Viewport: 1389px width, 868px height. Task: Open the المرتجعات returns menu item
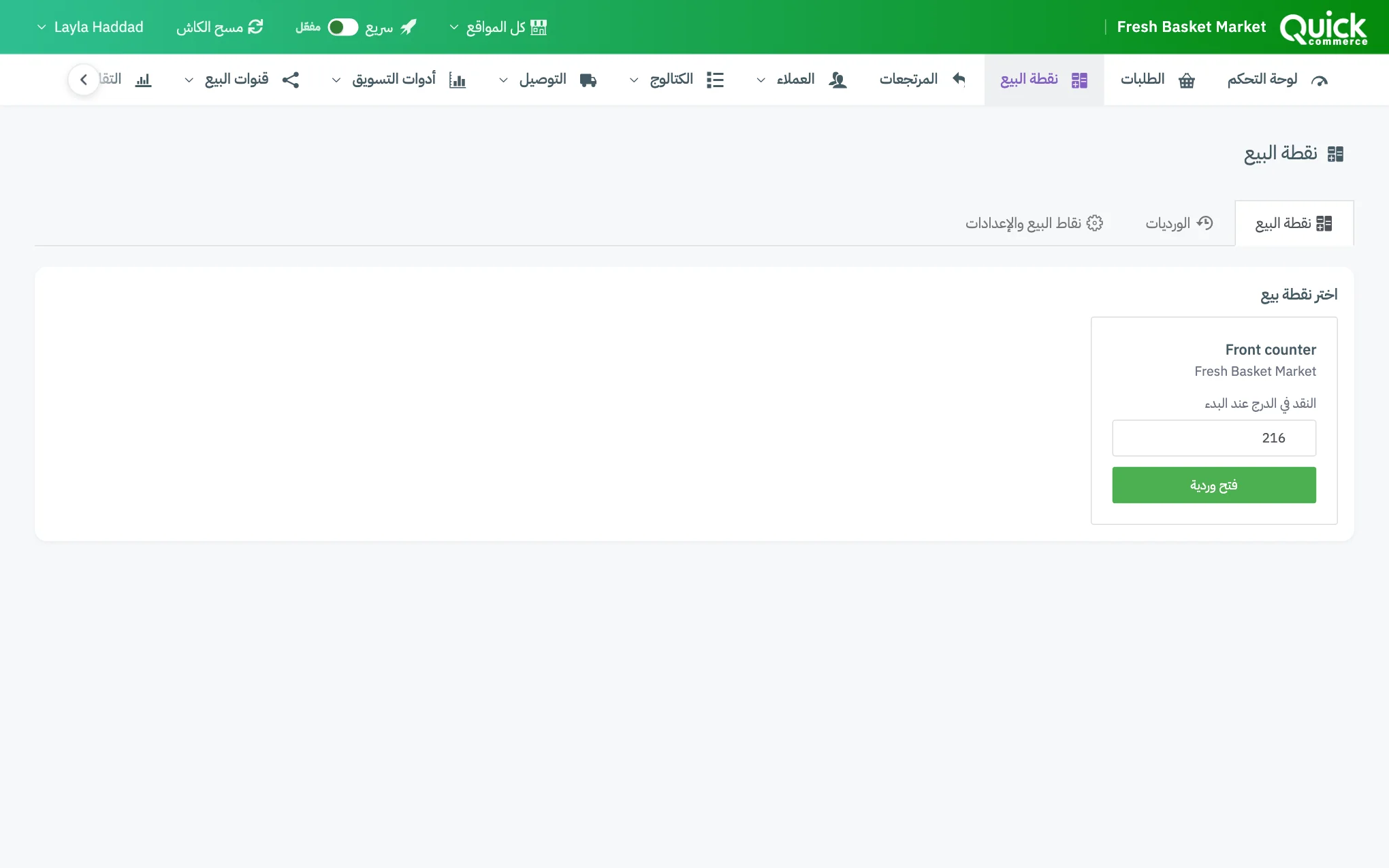923,80
